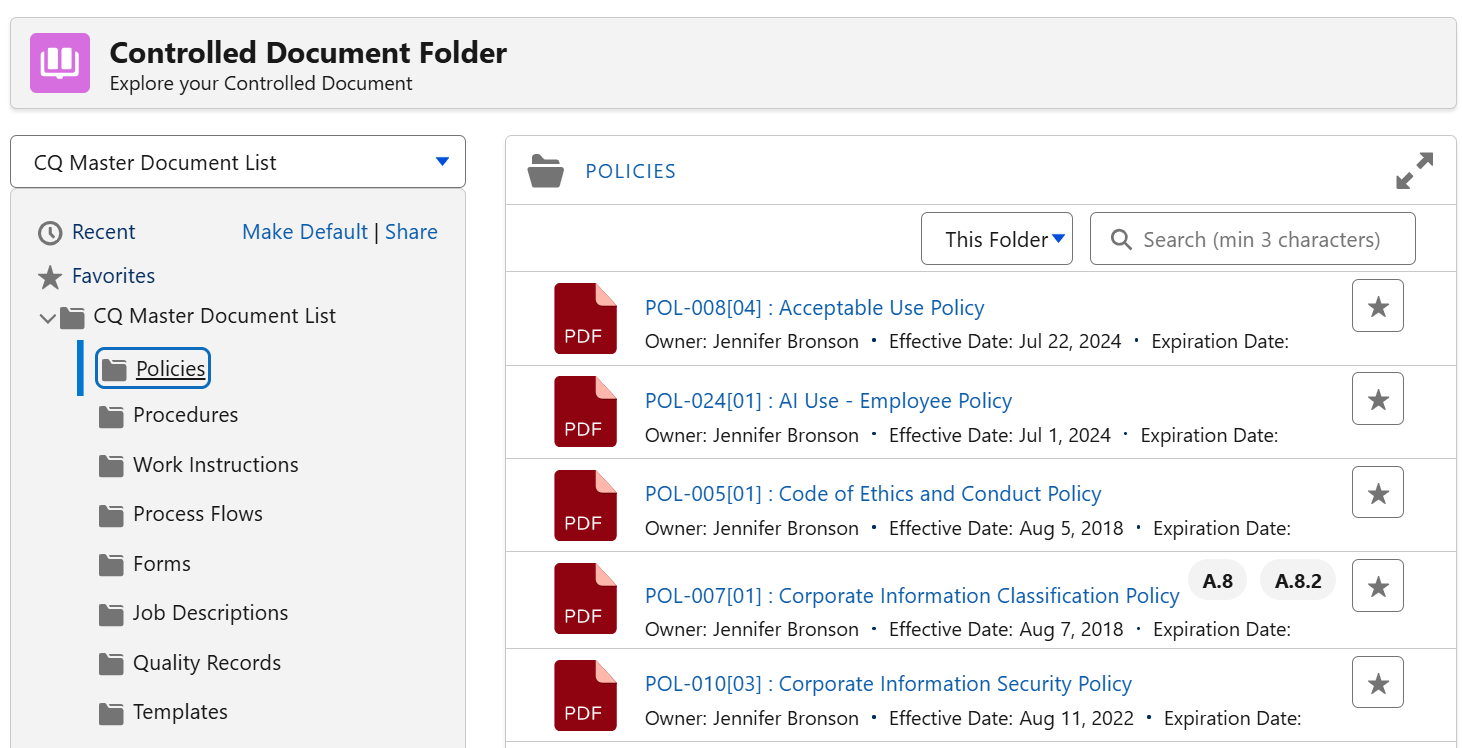Click the expand fullscreen arrows icon
This screenshot has height=748, width=1462.
[1414, 171]
